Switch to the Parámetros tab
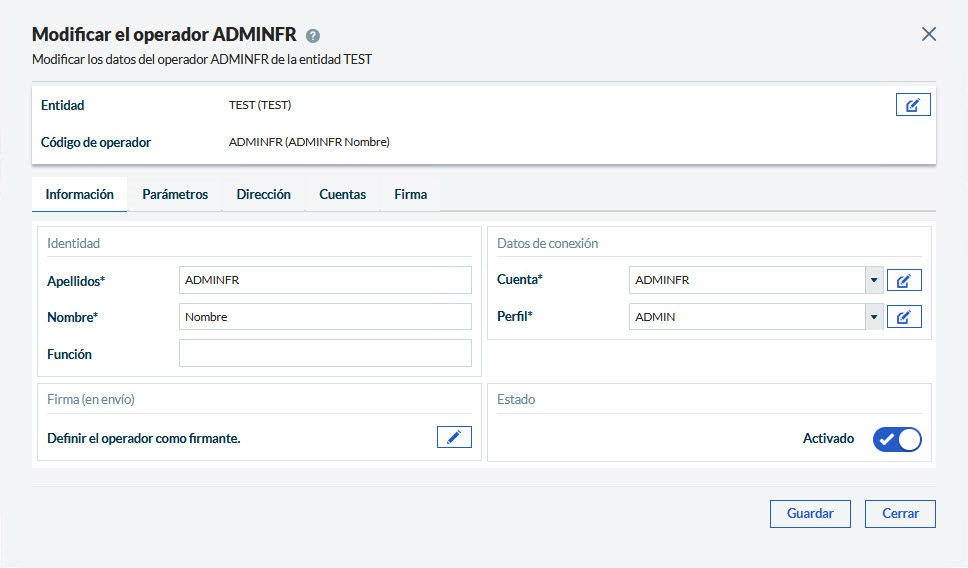The image size is (968, 568). pyautogui.click(x=175, y=195)
